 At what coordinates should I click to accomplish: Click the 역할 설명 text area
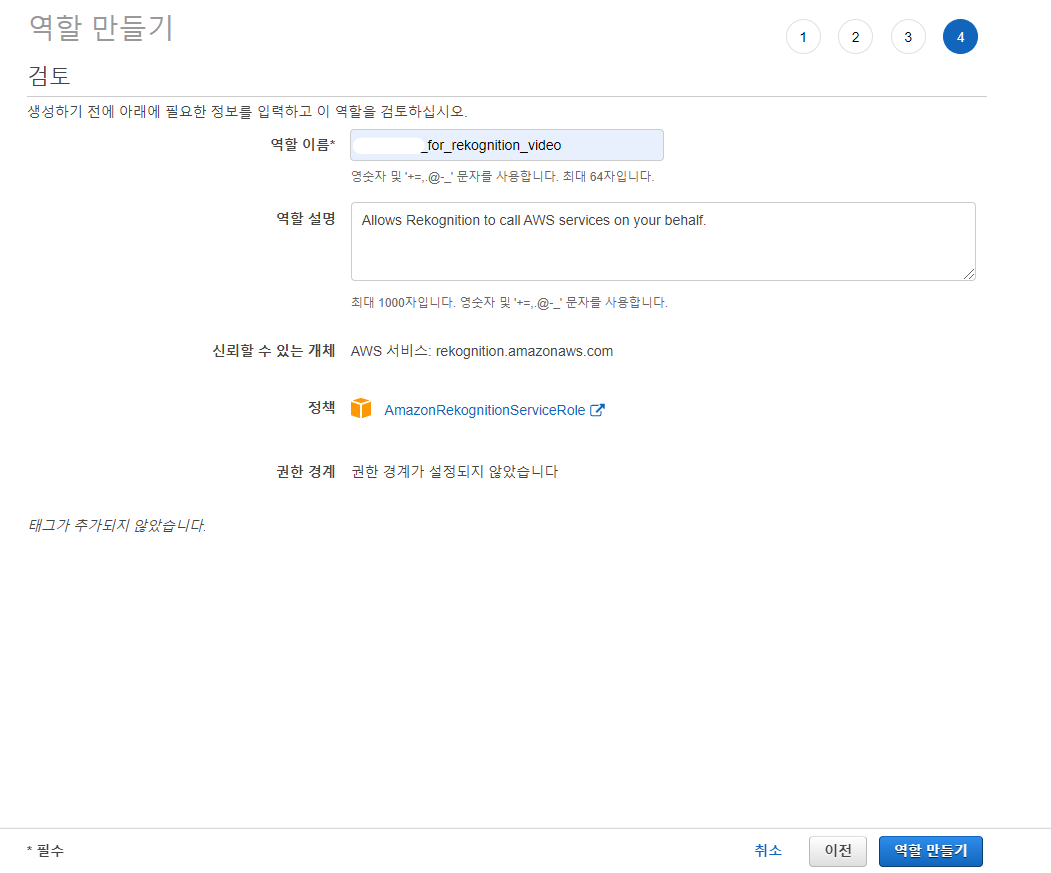pyautogui.click(x=663, y=241)
